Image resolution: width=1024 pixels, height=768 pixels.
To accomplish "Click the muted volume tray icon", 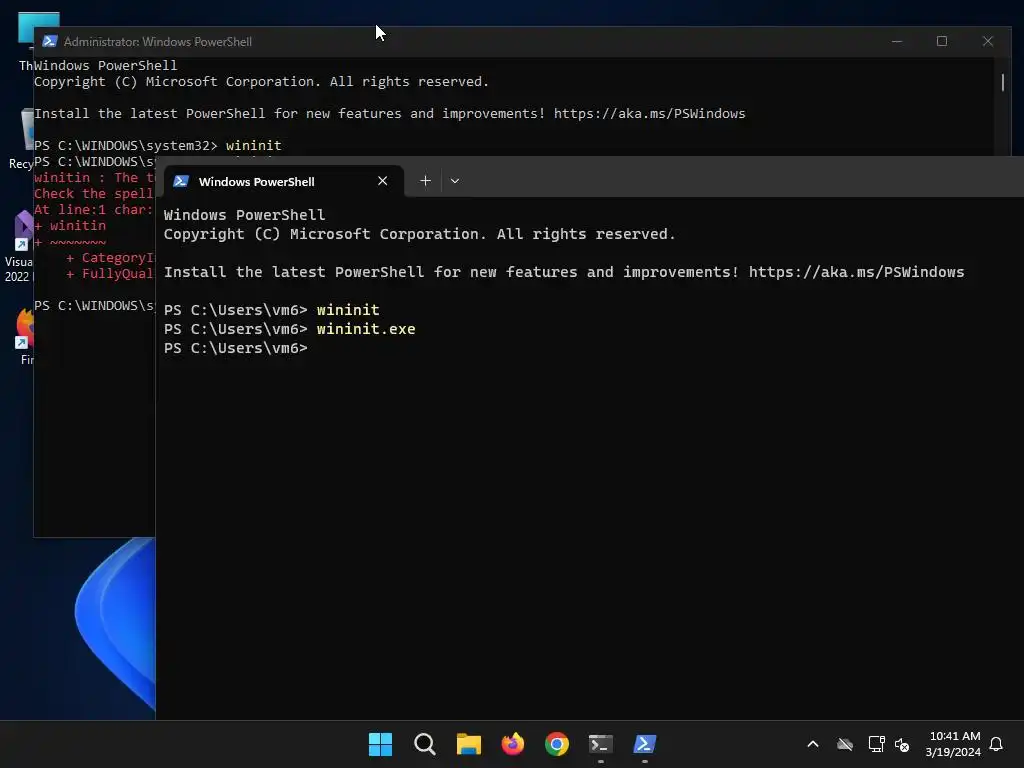I will tap(902, 744).
